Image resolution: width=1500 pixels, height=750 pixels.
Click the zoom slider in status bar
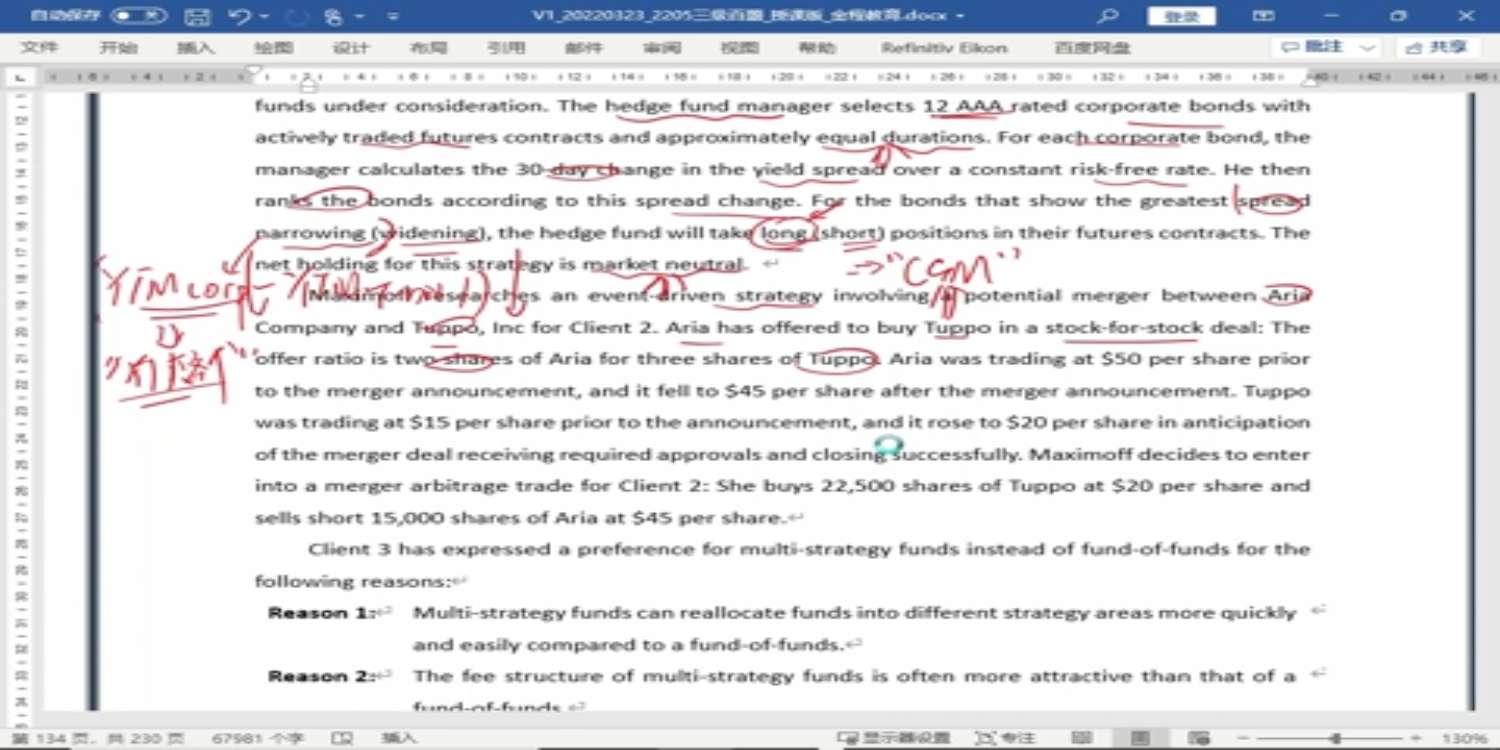pos(1334,738)
